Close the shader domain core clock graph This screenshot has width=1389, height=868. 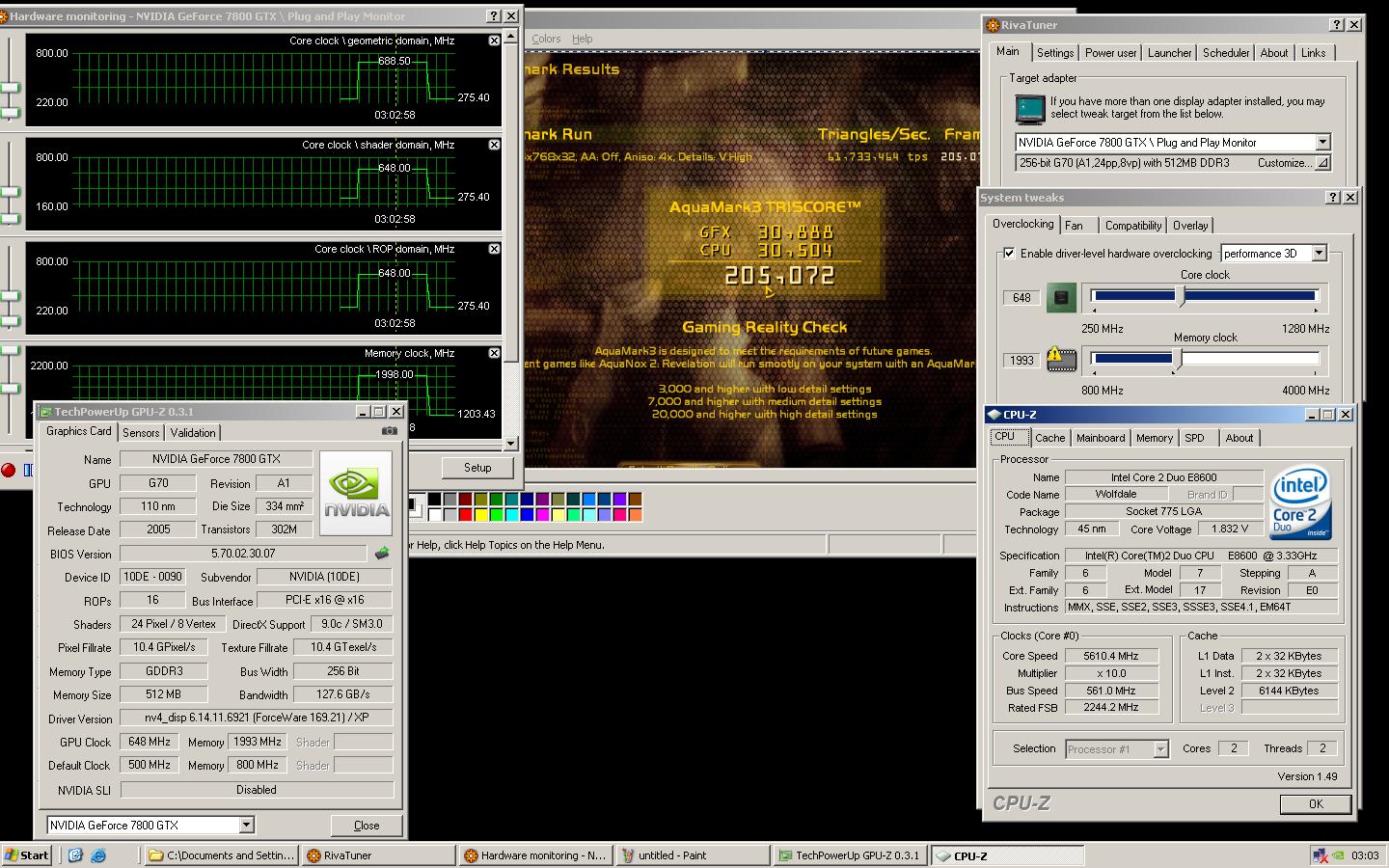click(x=494, y=145)
